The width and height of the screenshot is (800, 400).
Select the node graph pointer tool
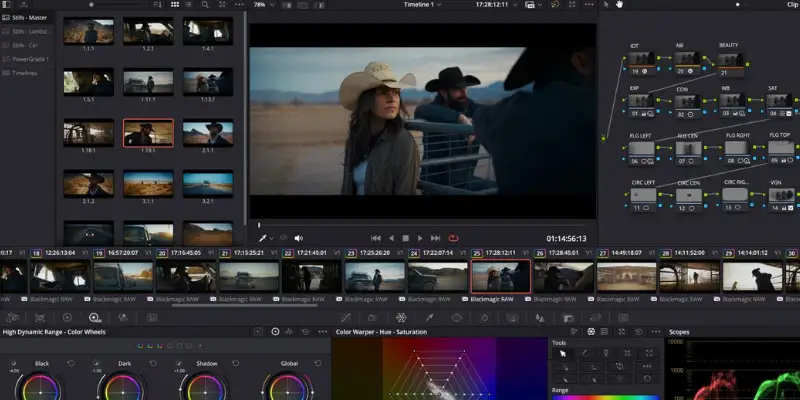pos(606,5)
